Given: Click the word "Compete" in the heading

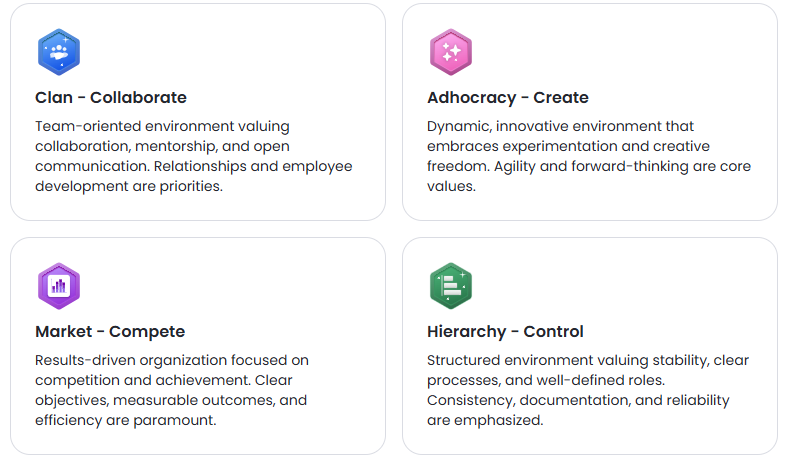Looking at the screenshot, I should (x=147, y=332).
